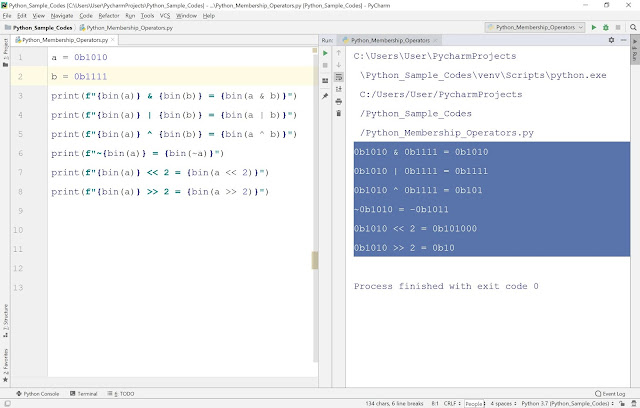Viewport: 640px width, 408px height.
Task: Stop the process in the Run panel
Action: click(x=325, y=65)
